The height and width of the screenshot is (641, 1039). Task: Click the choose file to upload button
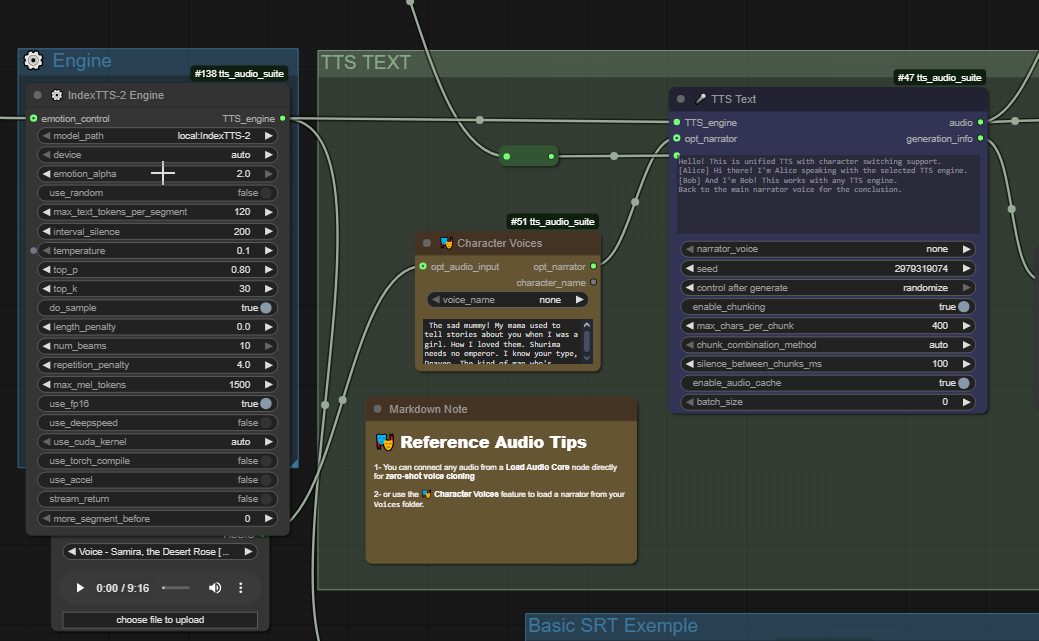click(x=160, y=620)
